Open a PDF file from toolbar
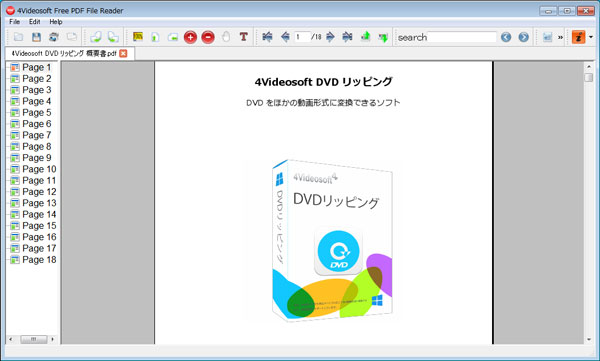 tap(18, 37)
